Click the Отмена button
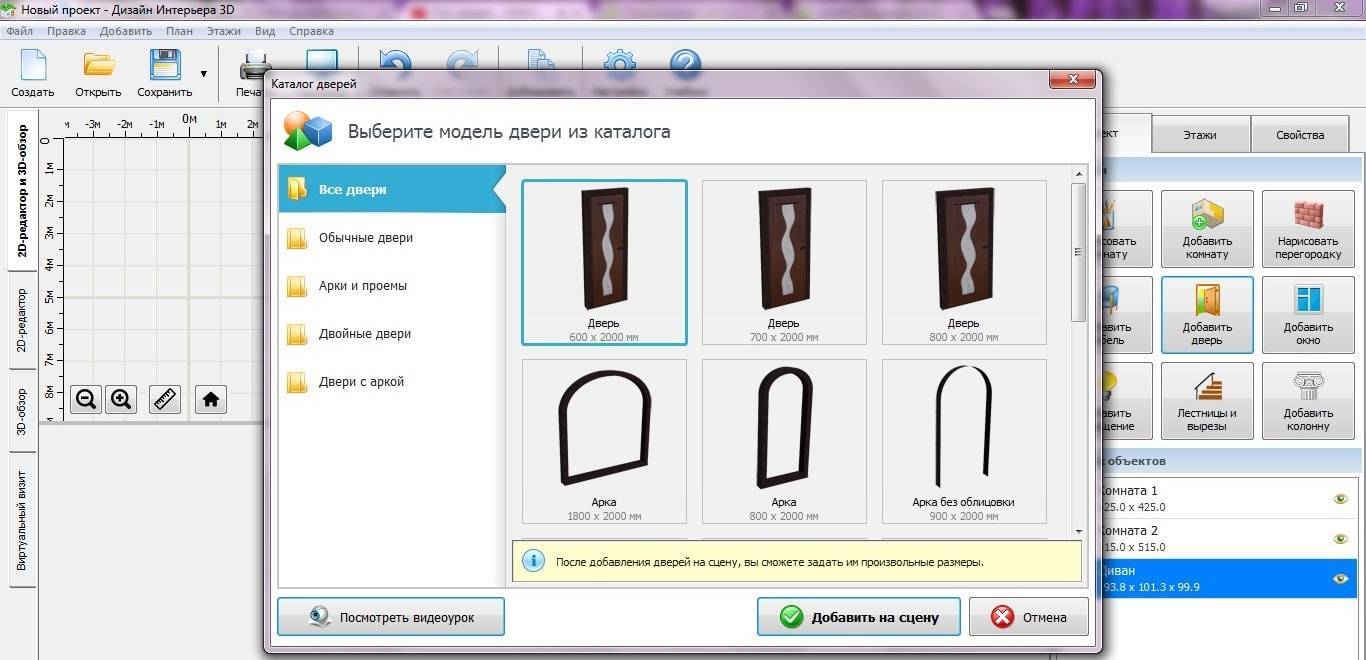This screenshot has height=660, width=1366. click(1029, 617)
